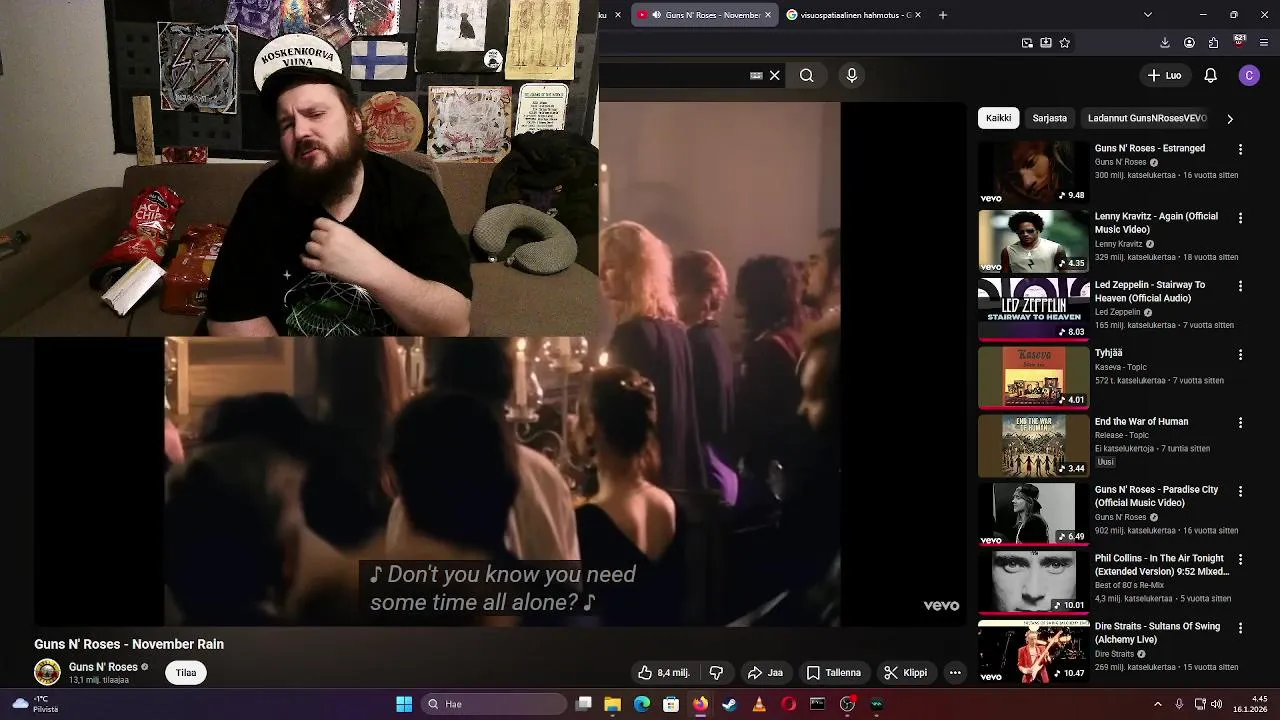
Task: Open the Guns N' Roses channel name link
Action: point(103,667)
